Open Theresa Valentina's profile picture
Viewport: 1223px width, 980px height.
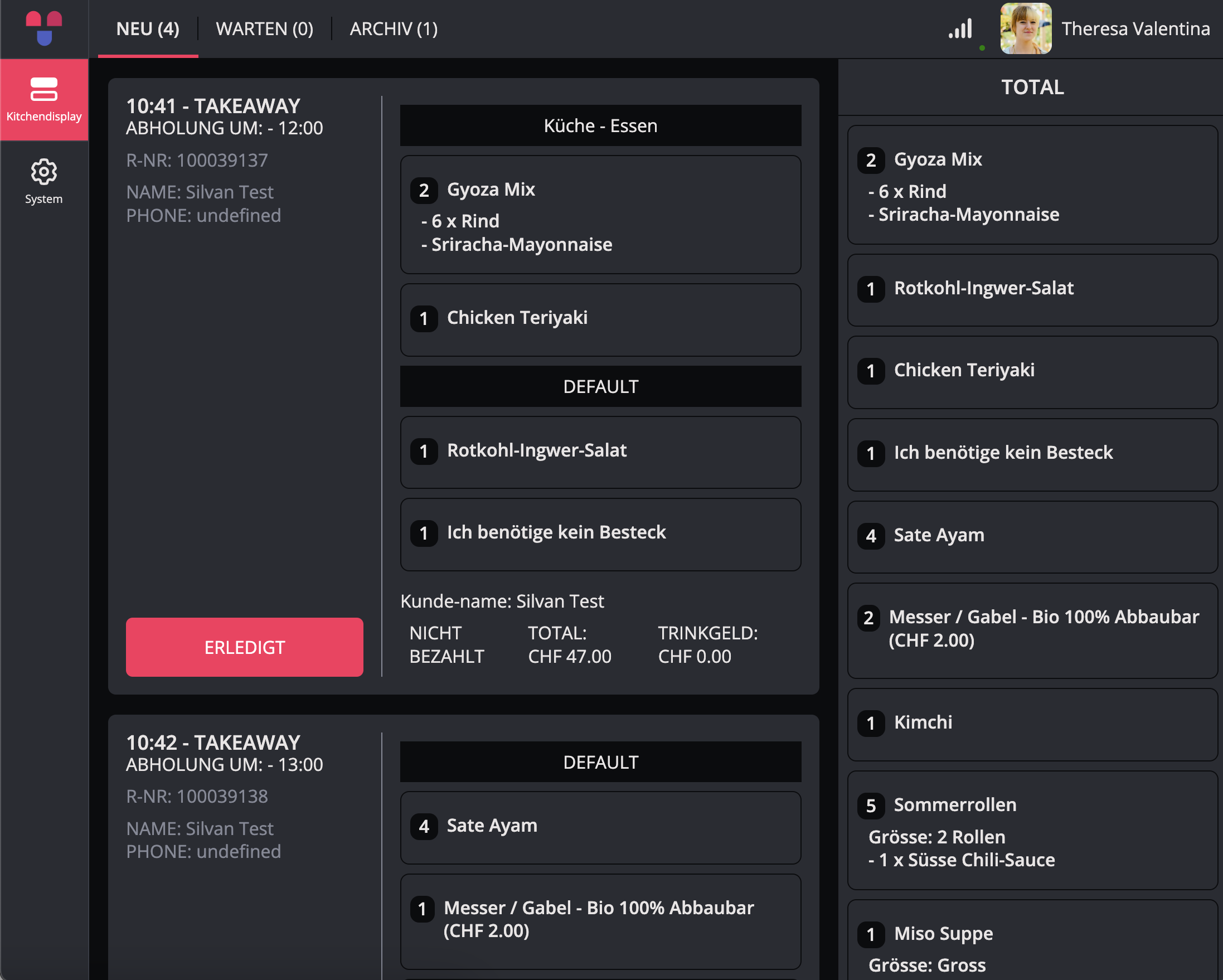coord(1026,28)
